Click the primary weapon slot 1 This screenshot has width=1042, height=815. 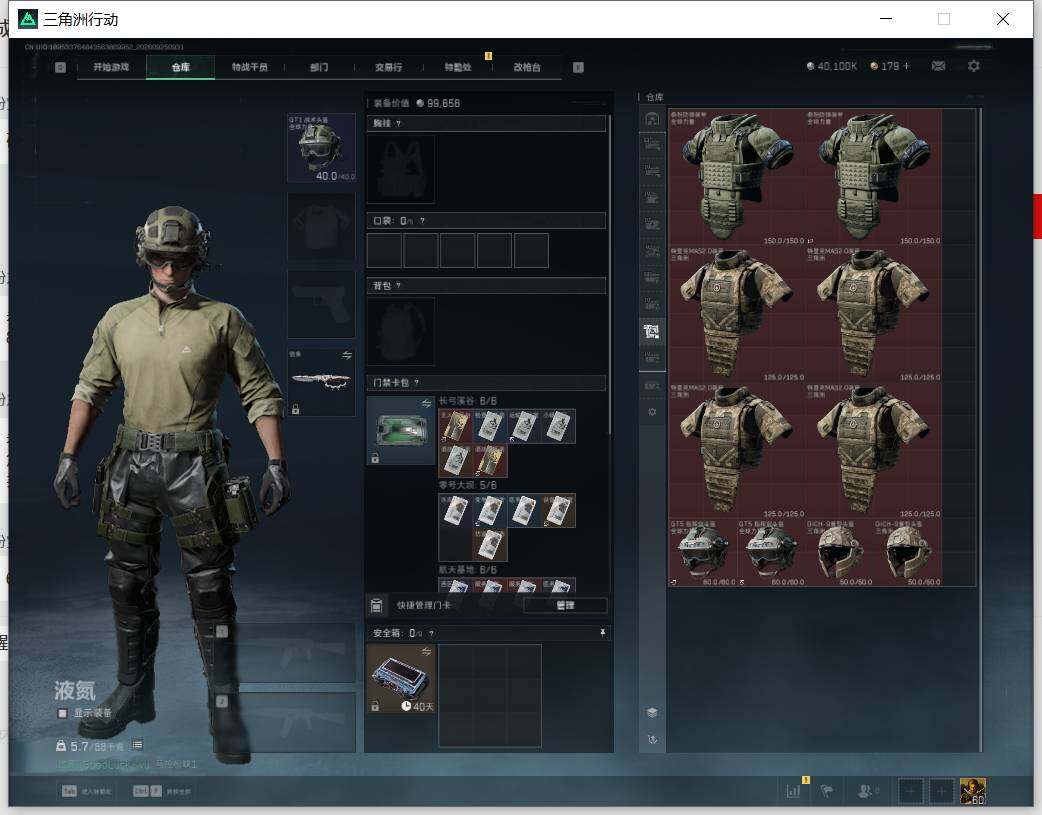287,653
